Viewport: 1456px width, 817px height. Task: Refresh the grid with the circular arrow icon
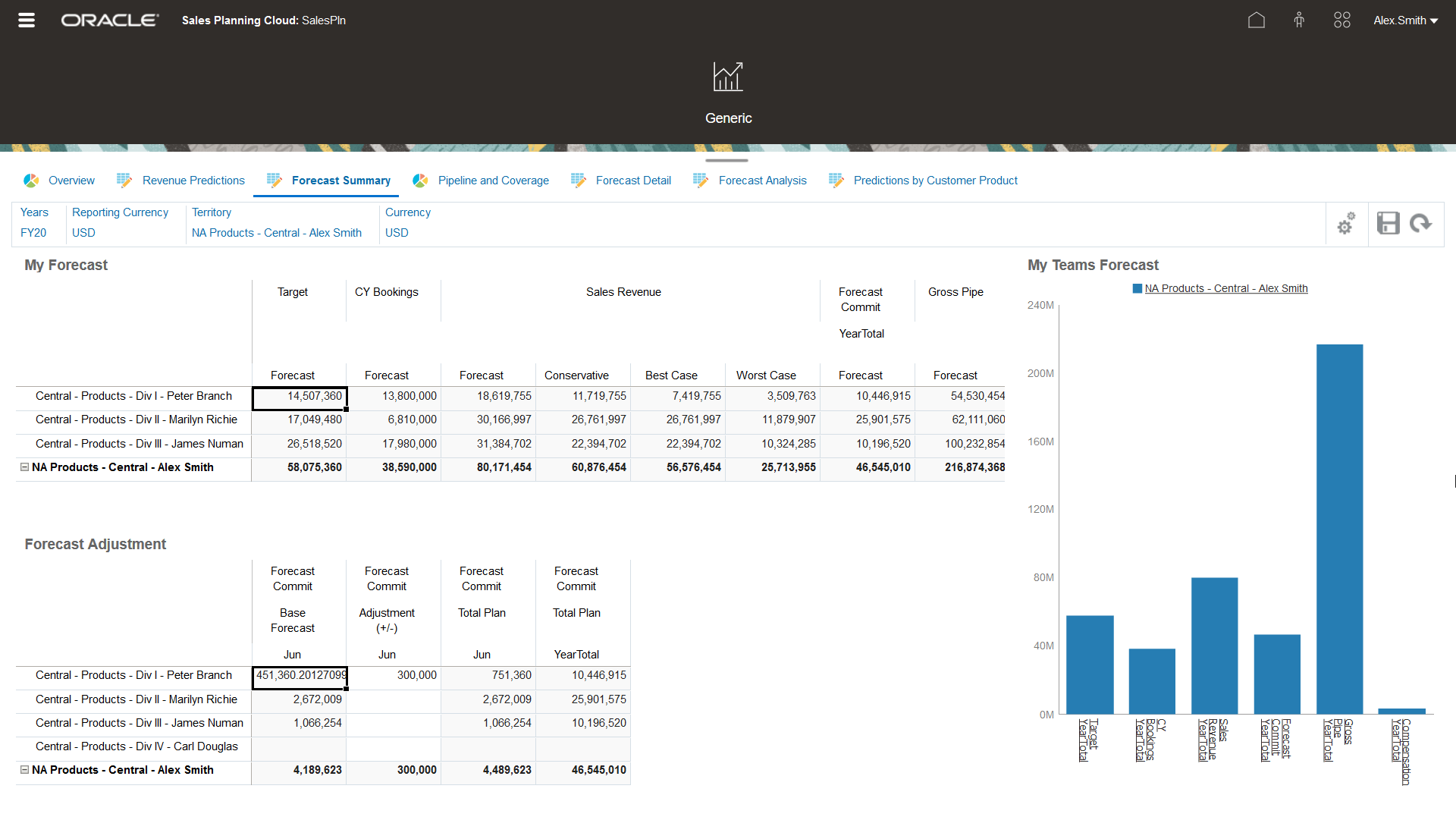[1421, 223]
